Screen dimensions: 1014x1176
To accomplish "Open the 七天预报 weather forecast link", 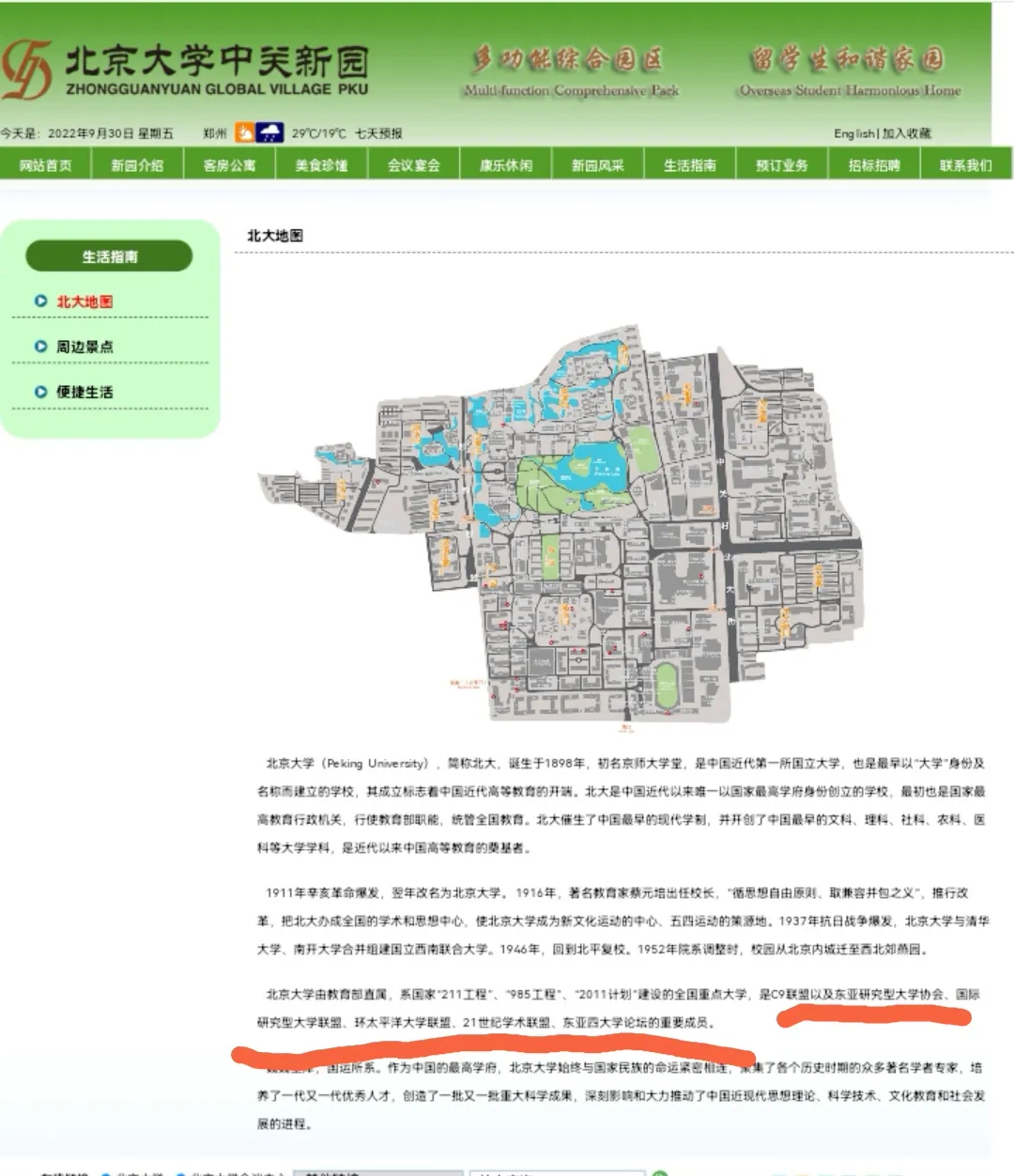I will (378, 133).
